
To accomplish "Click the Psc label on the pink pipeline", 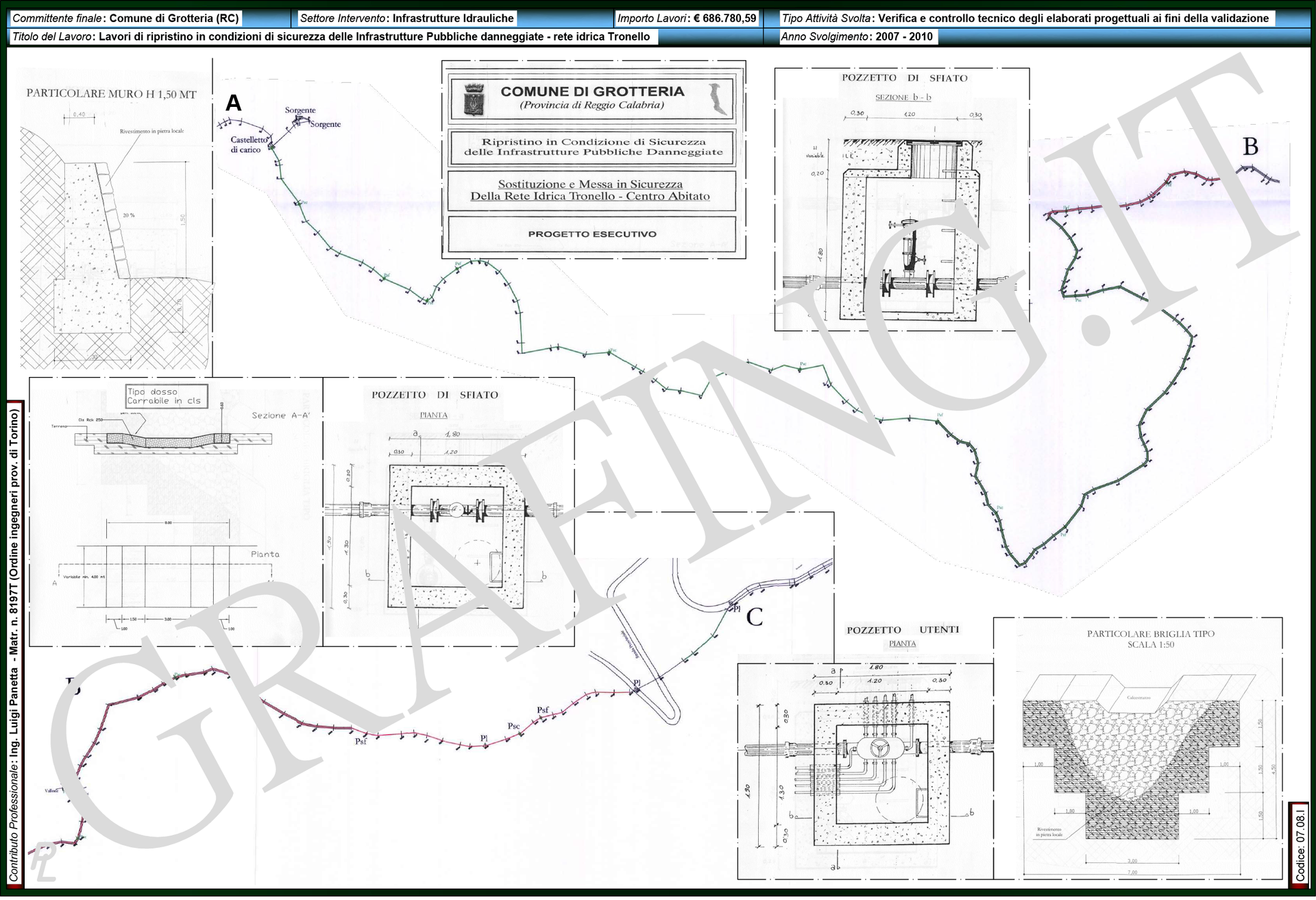I will [x=513, y=726].
